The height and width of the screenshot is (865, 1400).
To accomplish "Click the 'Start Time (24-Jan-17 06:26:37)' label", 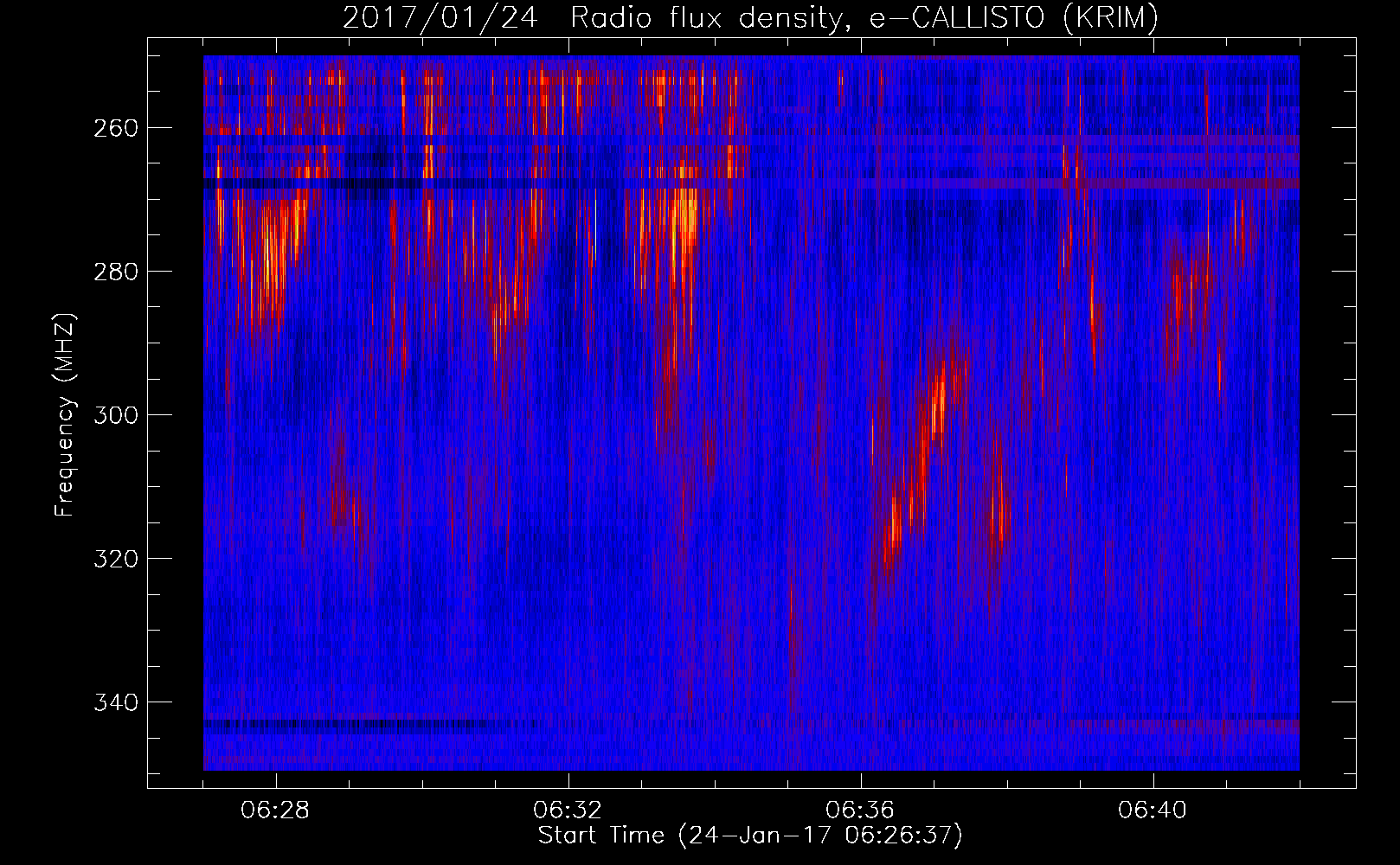I will tap(750, 836).
